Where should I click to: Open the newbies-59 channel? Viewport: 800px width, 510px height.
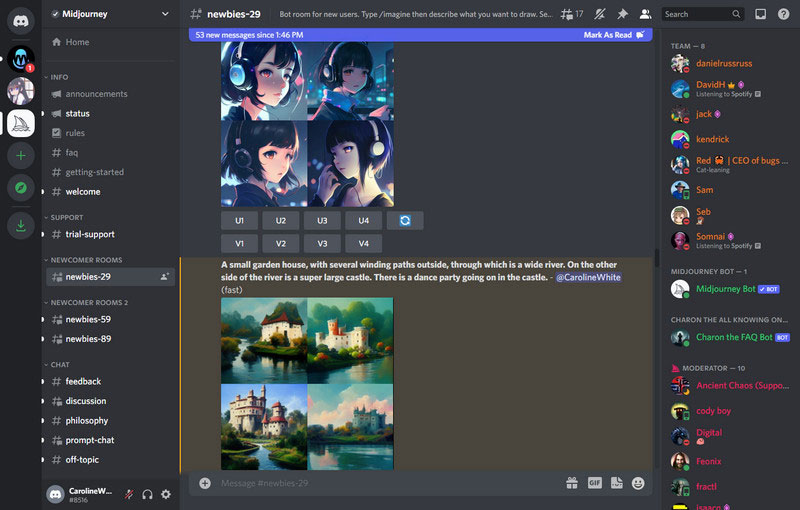pos(110,319)
